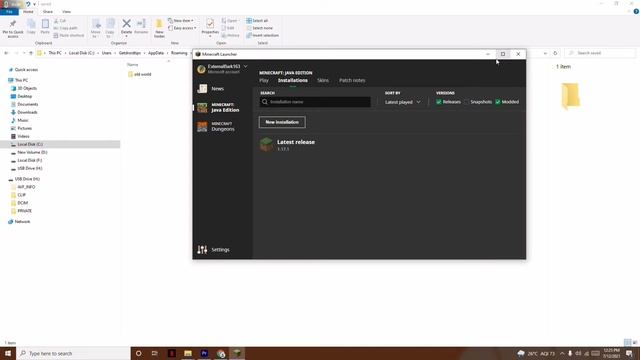The image size is (640, 360).
Task: Toggle the Releases versions checkbox
Action: (x=439, y=102)
